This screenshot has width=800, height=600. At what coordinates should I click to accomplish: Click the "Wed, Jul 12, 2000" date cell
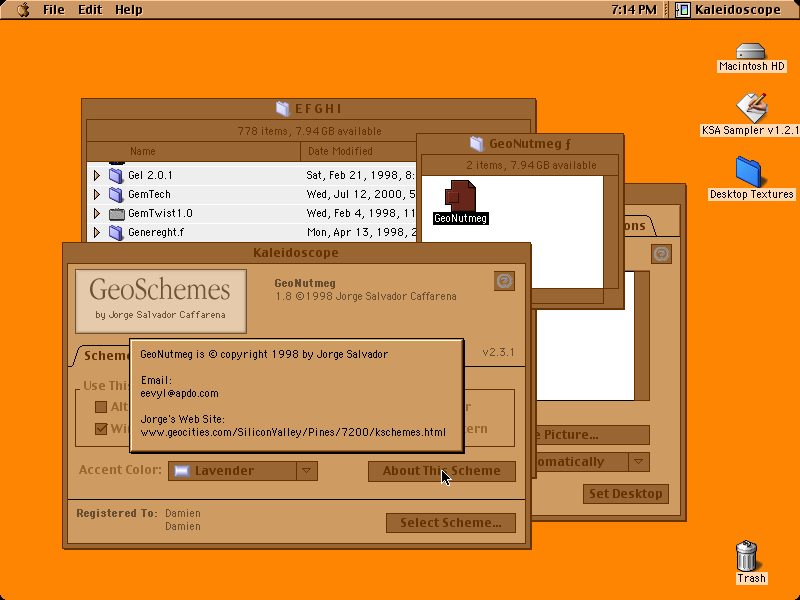tap(361, 194)
